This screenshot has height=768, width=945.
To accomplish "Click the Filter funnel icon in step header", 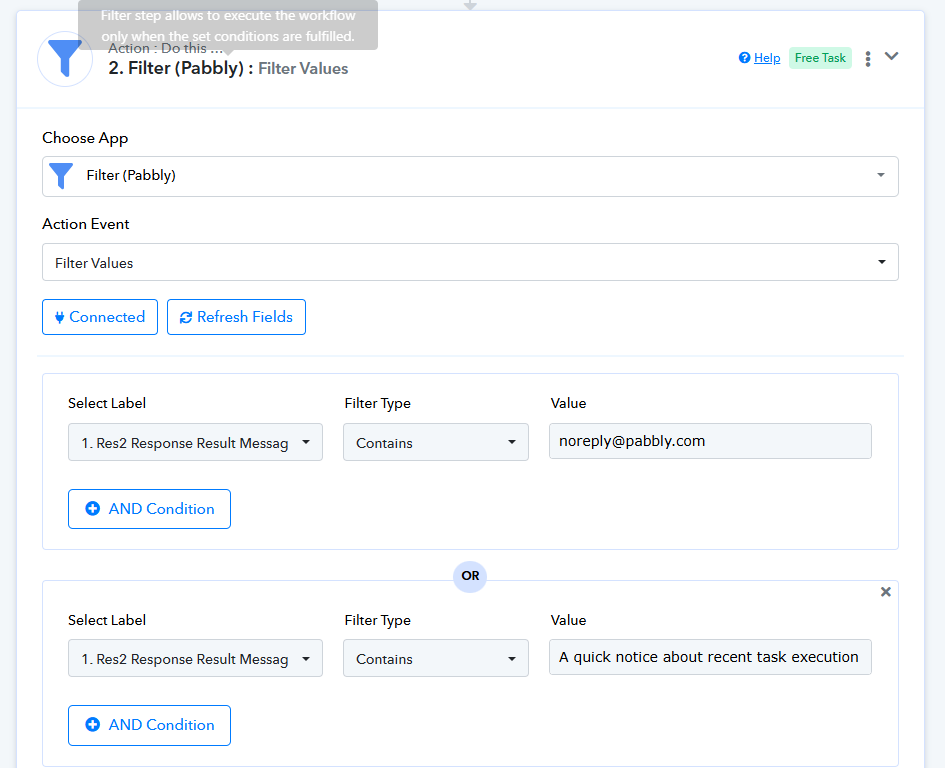I will tap(64, 58).
